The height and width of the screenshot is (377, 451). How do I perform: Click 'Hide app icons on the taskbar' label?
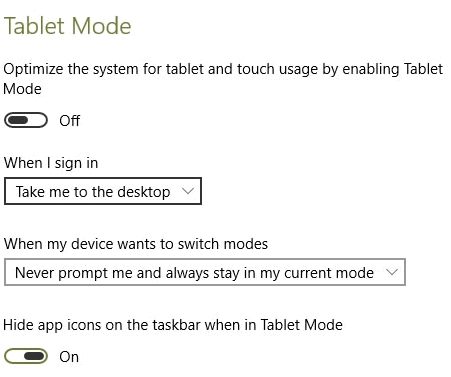point(173,325)
